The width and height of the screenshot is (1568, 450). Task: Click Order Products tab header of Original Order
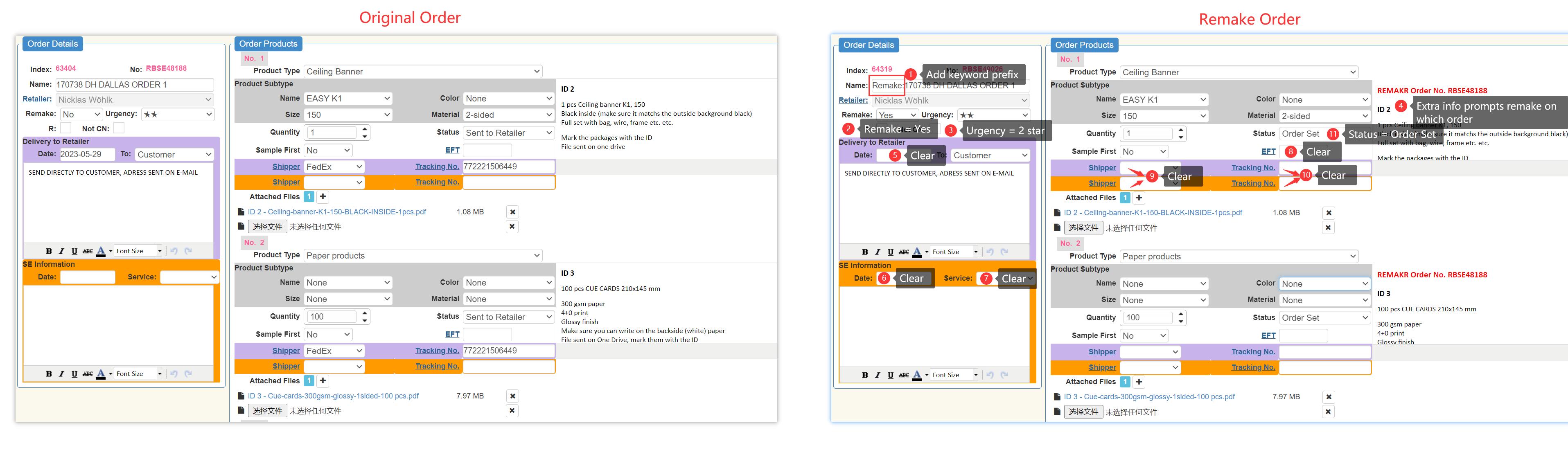tap(268, 44)
